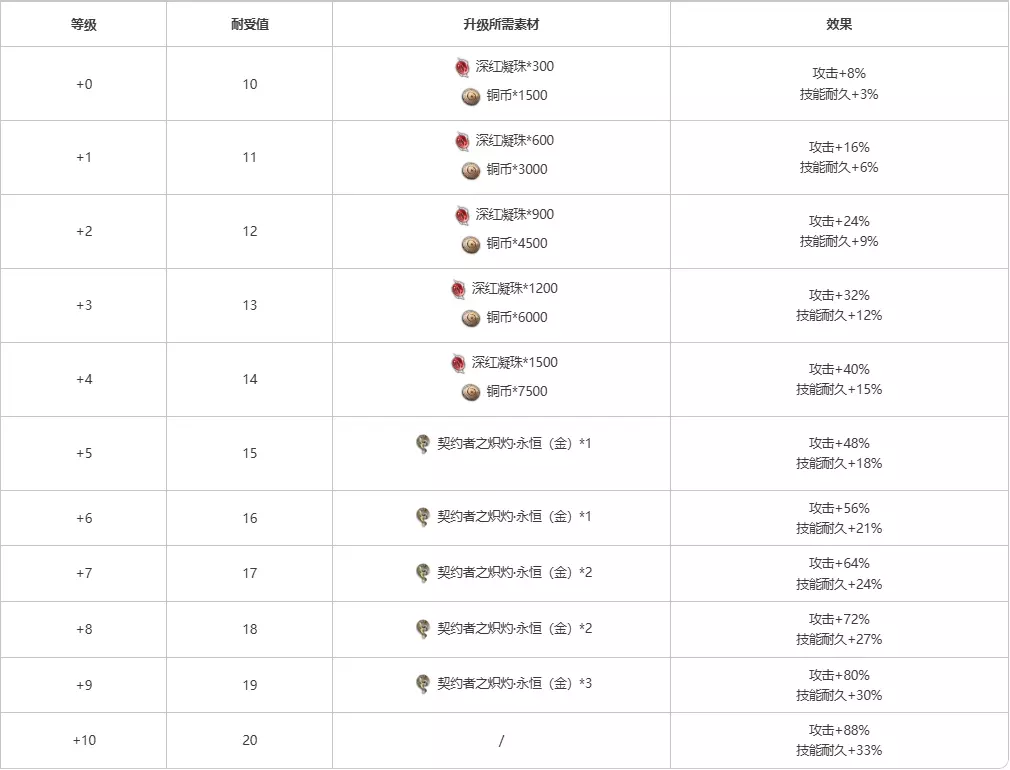Click the 耐受值 column header
Viewport: 1010px width, 770px height.
coord(250,24)
